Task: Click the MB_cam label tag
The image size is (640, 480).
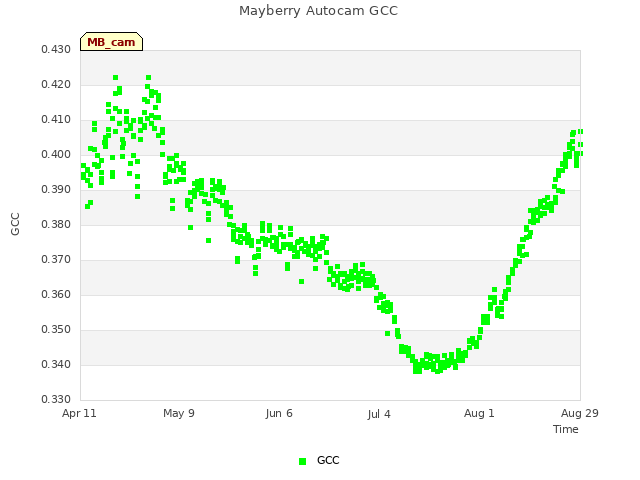Action: point(111,42)
